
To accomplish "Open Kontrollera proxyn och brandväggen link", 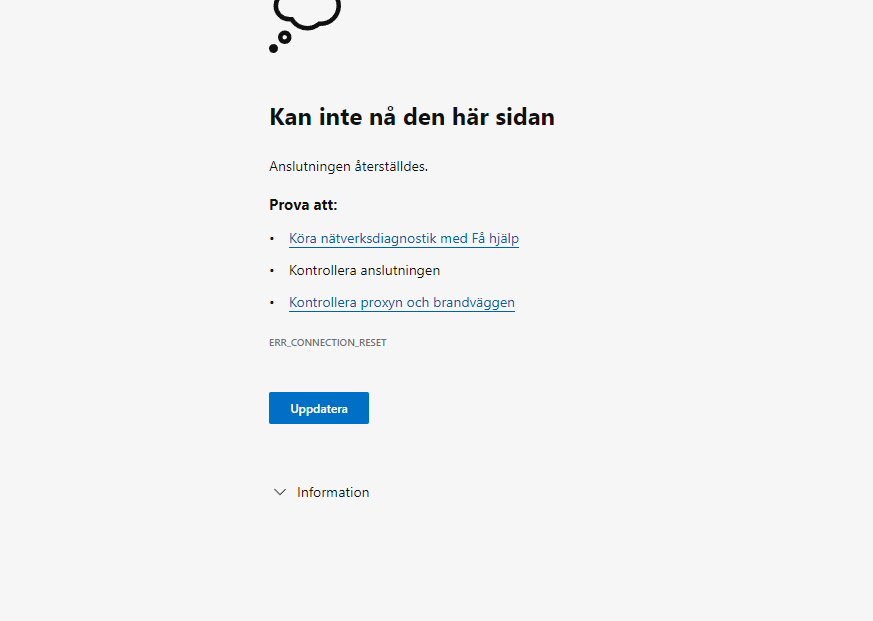I will pyautogui.click(x=401, y=303).
